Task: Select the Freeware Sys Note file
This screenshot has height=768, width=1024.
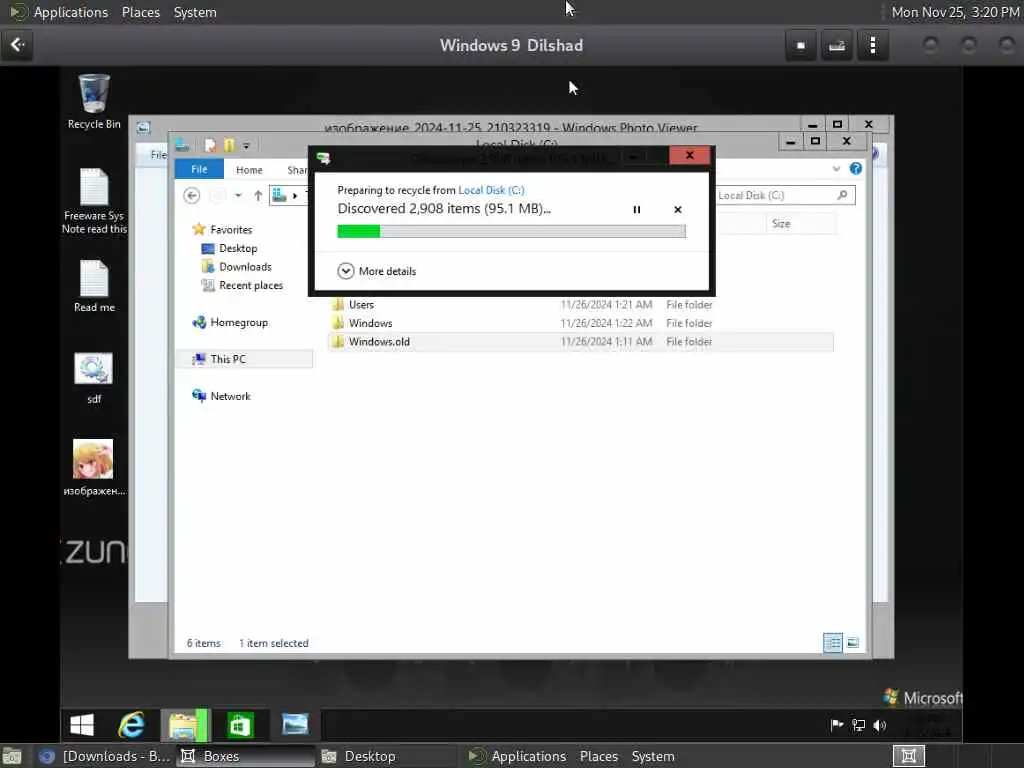Action: click(94, 200)
